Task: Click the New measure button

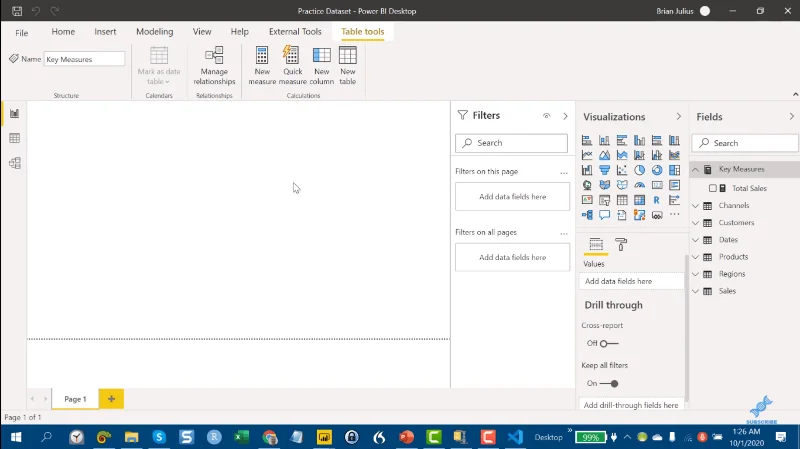Action: pos(262,65)
